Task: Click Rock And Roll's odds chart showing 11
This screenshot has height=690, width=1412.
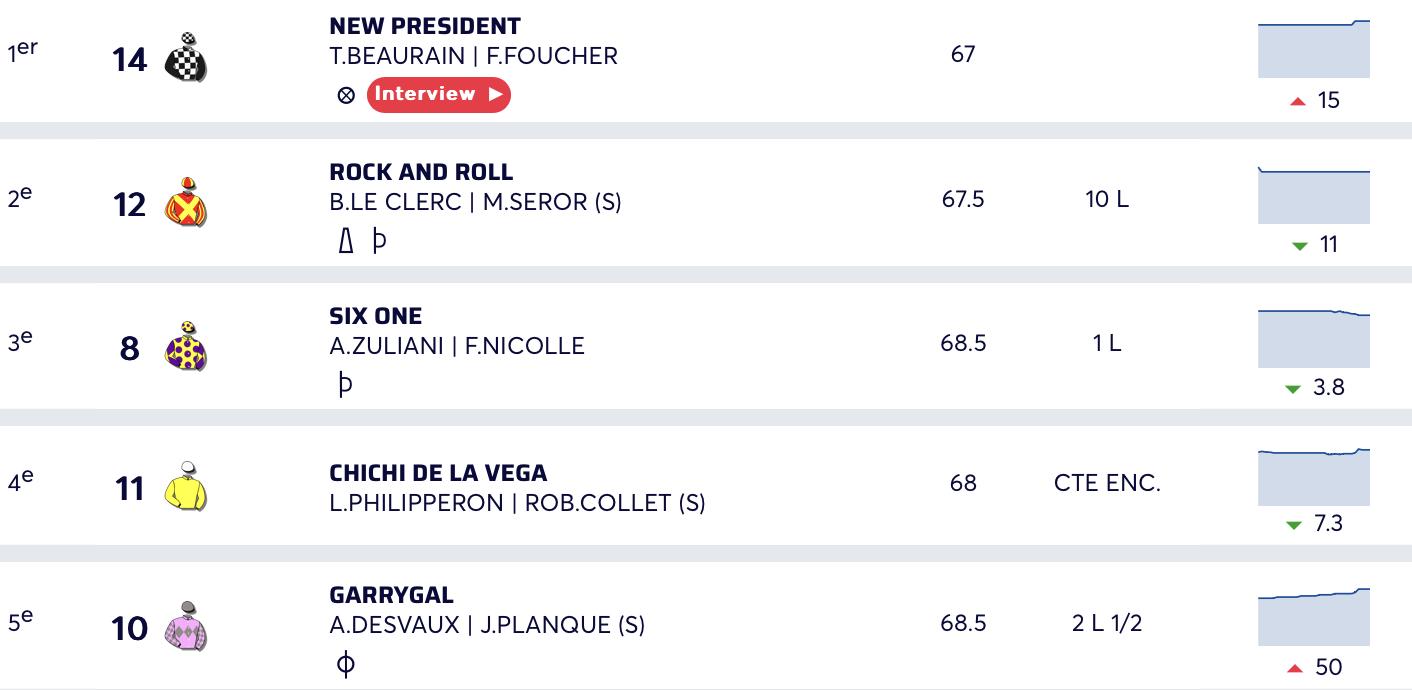Action: 1314,194
